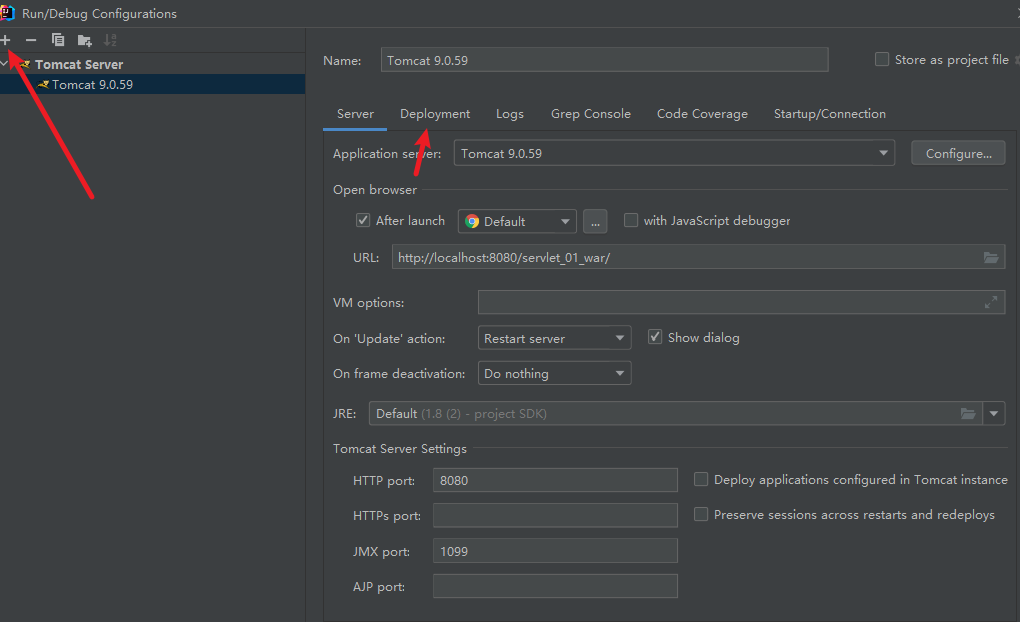Open the Application server dropdown
The height and width of the screenshot is (622, 1020).
pos(674,153)
